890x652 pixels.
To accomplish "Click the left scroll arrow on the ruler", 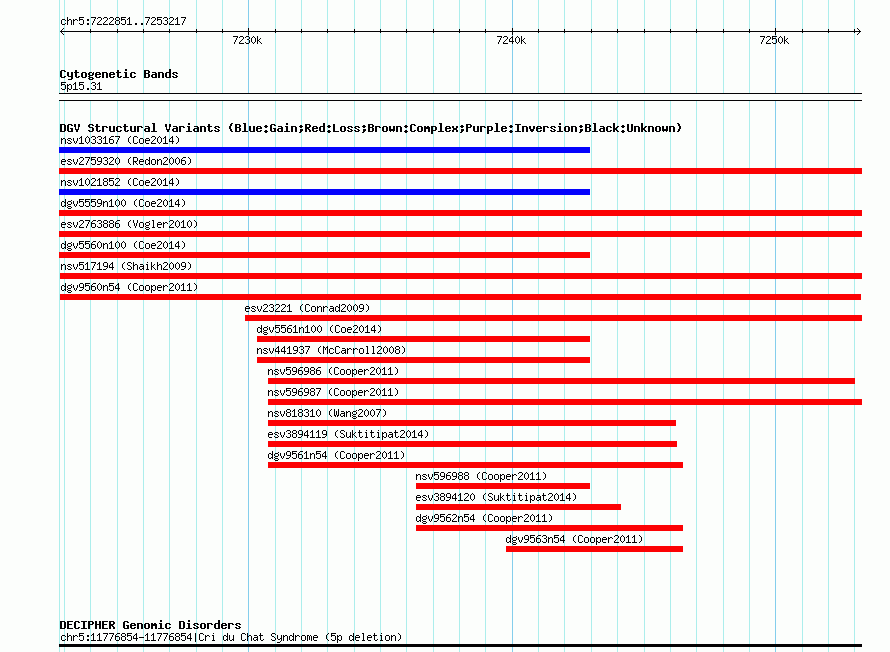I will click(x=62, y=32).
